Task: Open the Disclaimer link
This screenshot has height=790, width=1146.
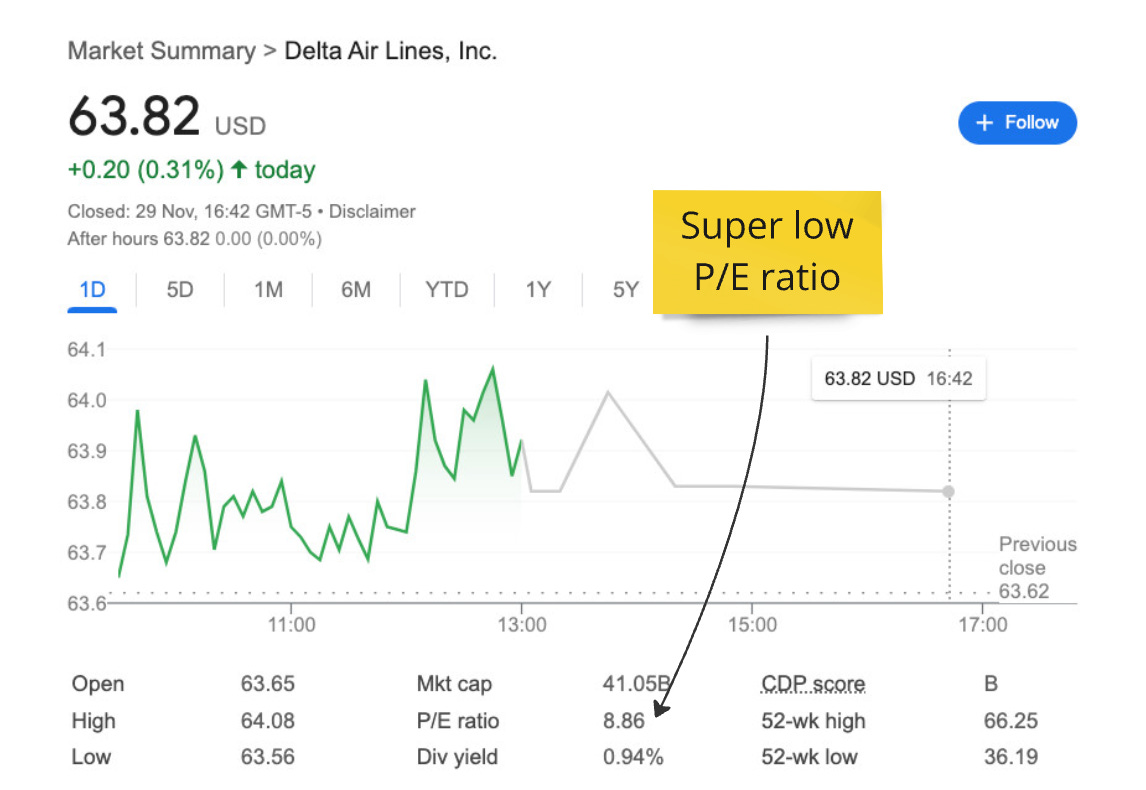Action: (x=372, y=211)
